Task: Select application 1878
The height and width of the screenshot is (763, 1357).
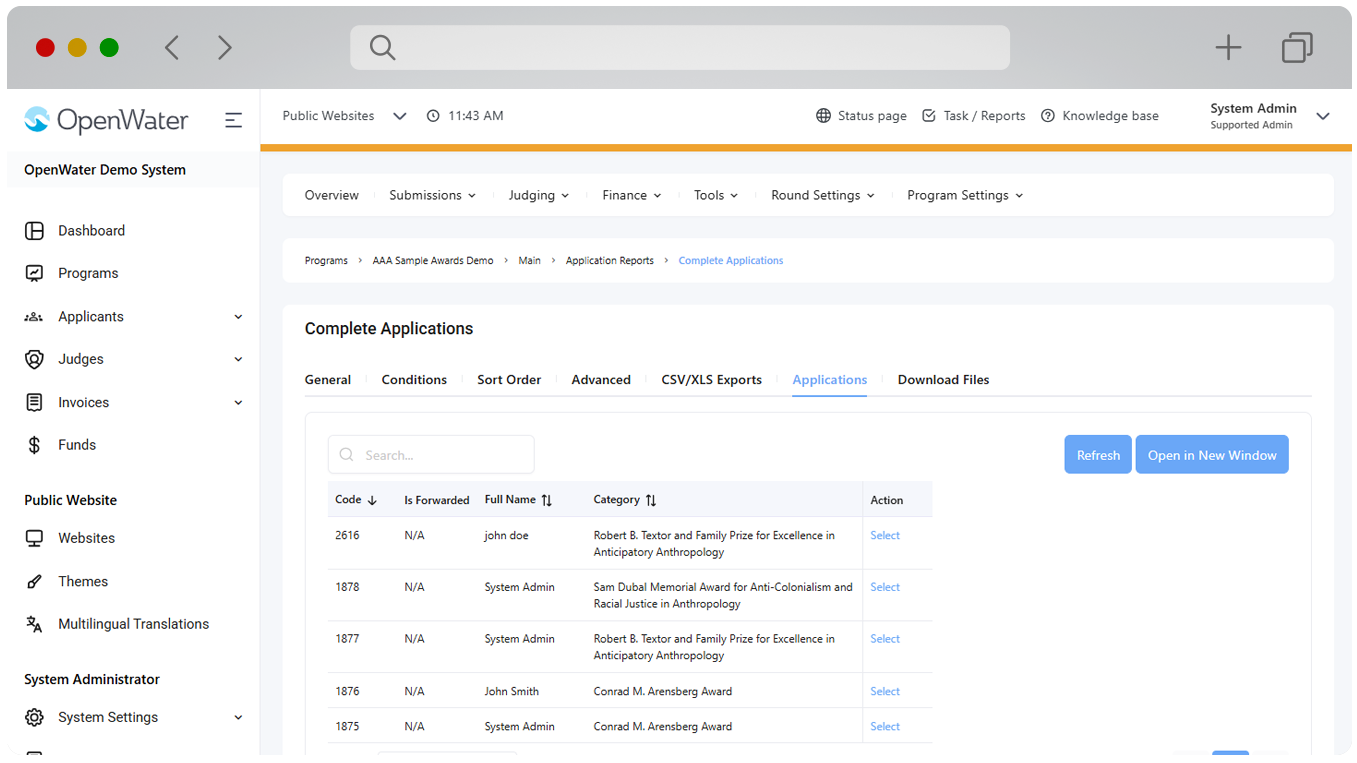Action: pos(885,588)
